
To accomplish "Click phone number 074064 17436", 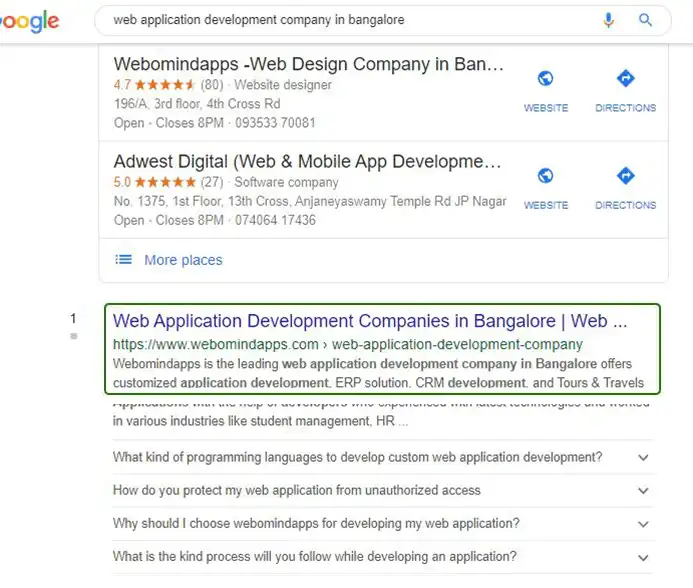I will (275, 220).
